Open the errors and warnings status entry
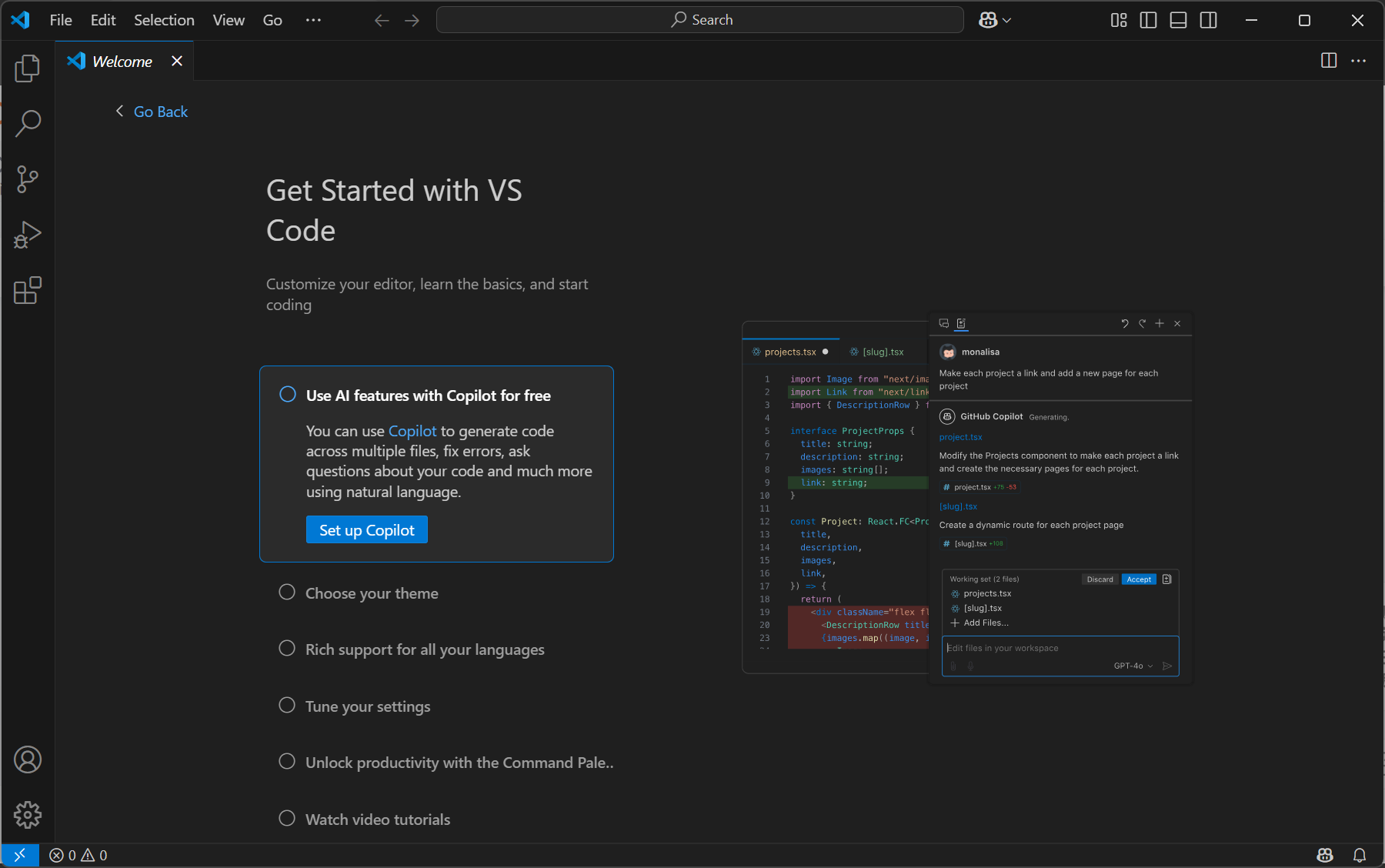The image size is (1385, 868). 78,855
